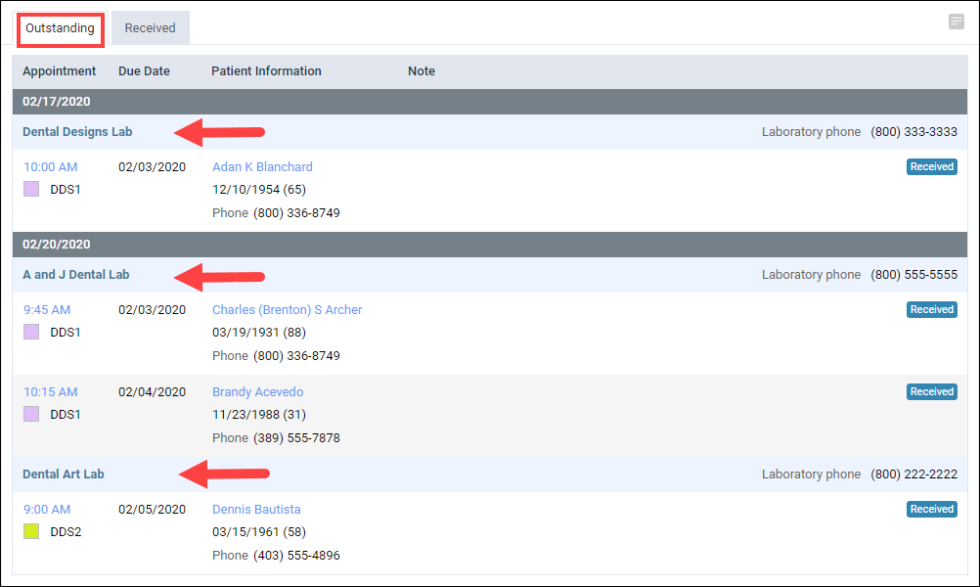Open Adan K Blanchard patient link
Viewport: 980px width, 587px height.
pyautogui.click(x=262, y=167)
